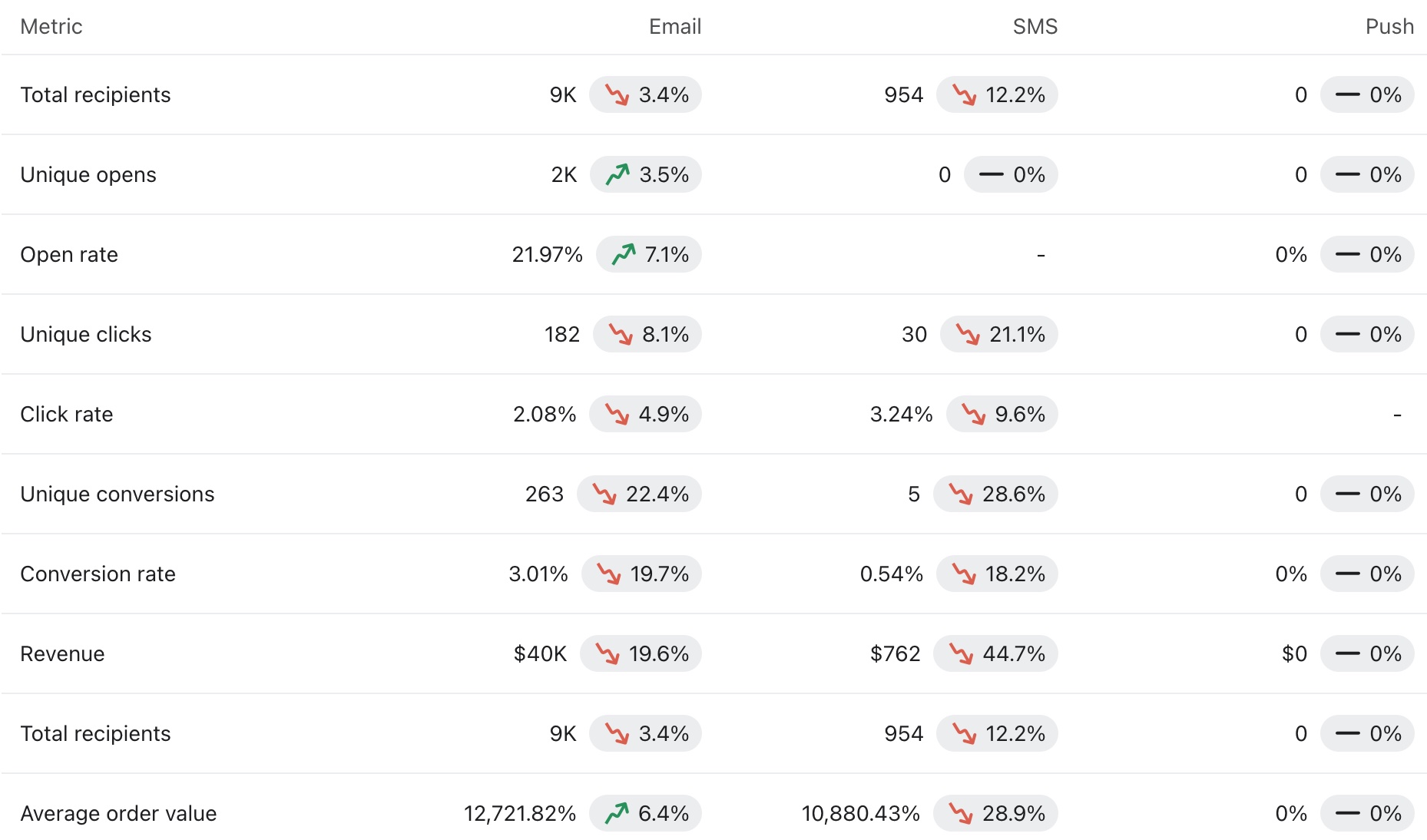Click the Email column header
1427x840 pixels.
[x=674, y=27]
